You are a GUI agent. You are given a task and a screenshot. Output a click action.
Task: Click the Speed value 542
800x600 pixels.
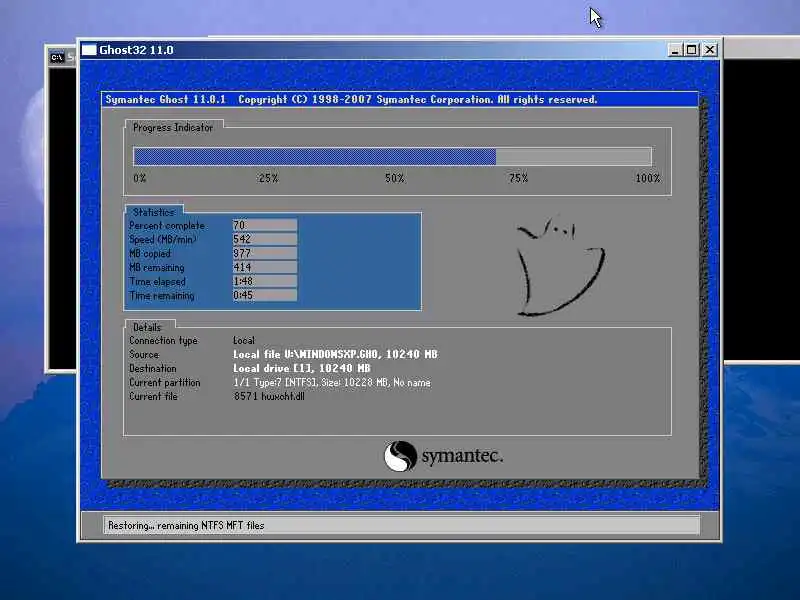(265, 239)
